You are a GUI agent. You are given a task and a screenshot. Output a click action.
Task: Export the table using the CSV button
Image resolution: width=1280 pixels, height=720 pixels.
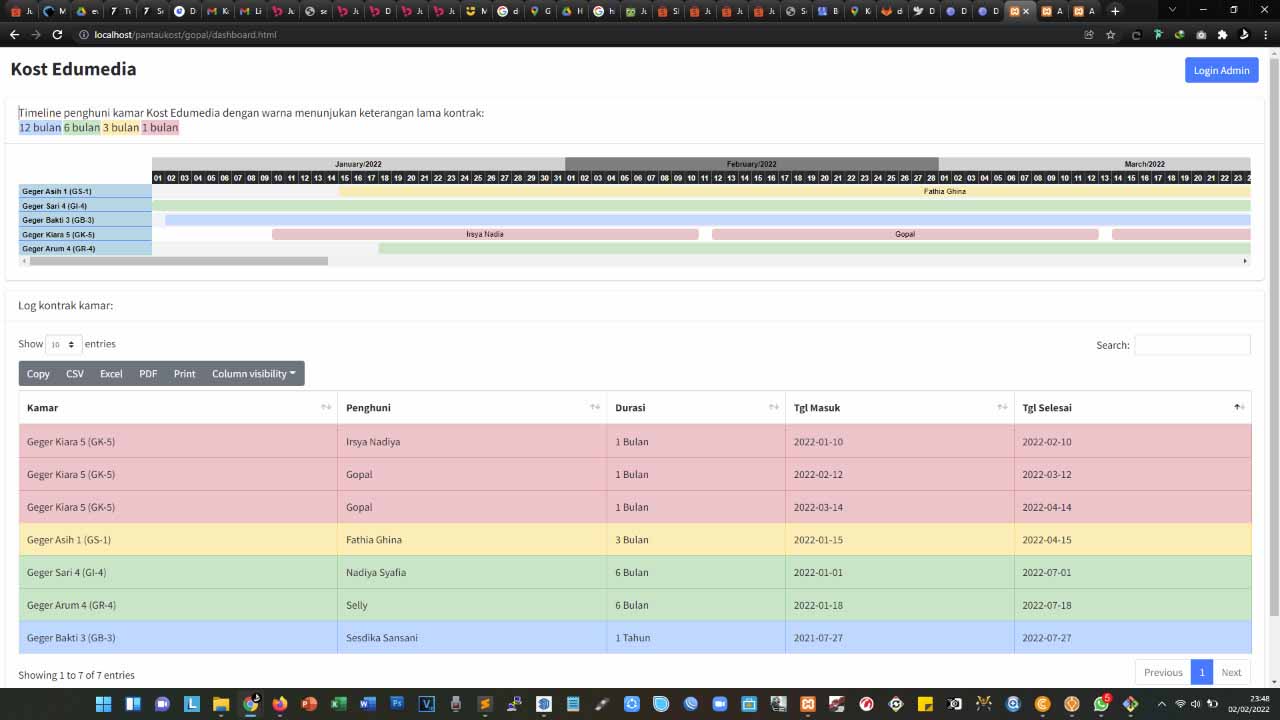click(x=75, y=373)
